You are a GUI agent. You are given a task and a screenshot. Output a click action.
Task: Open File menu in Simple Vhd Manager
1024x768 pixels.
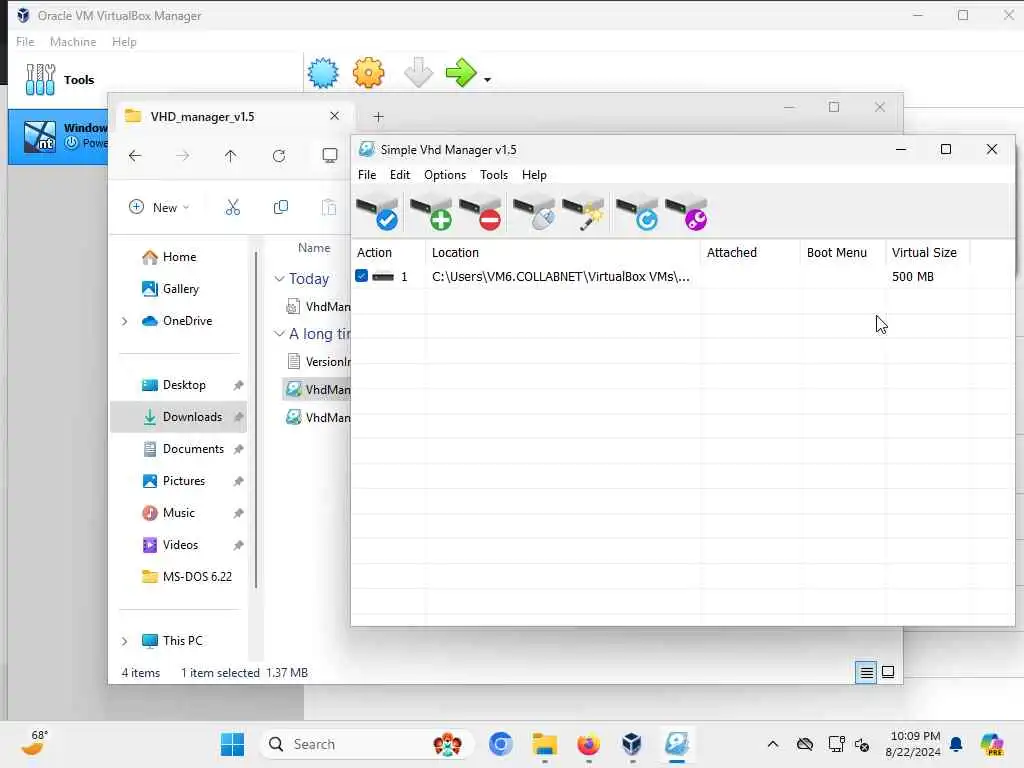[367, 175]
